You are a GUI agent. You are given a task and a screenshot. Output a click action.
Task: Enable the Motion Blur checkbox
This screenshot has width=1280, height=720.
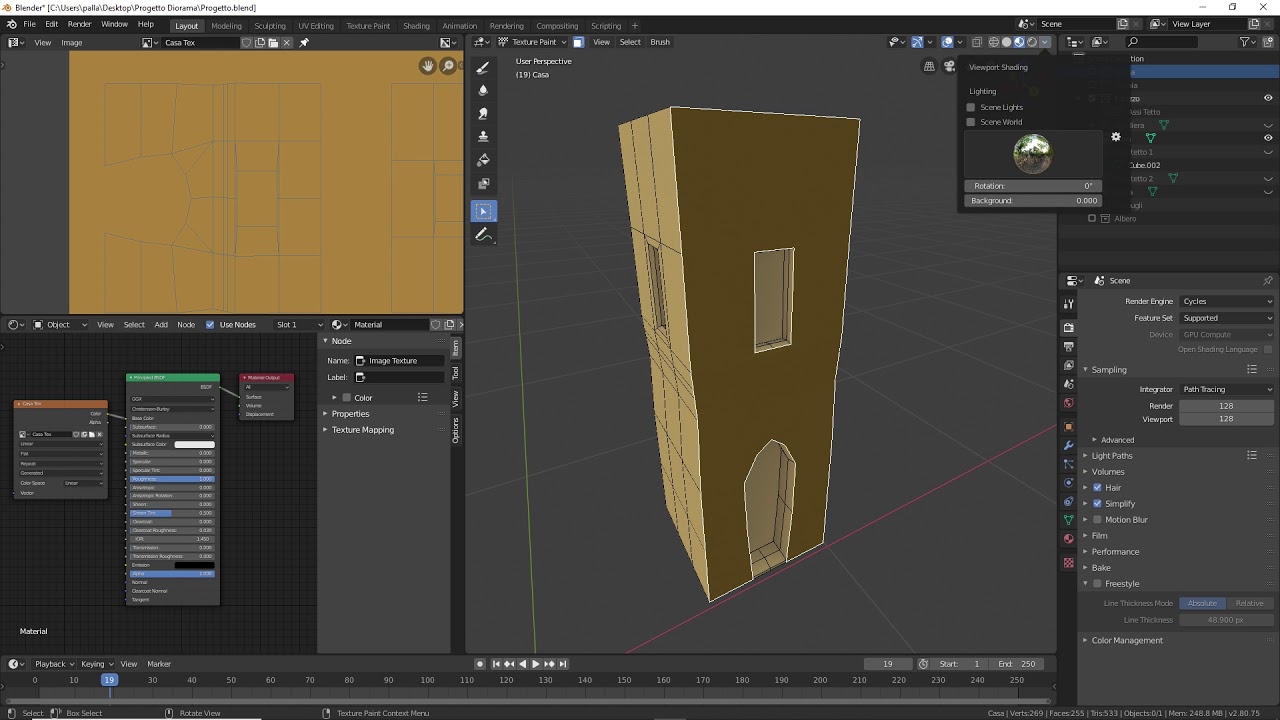[x=1097, y=520]
